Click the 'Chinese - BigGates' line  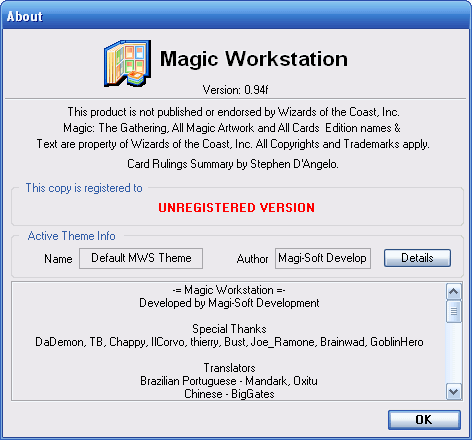click(229, 394)
